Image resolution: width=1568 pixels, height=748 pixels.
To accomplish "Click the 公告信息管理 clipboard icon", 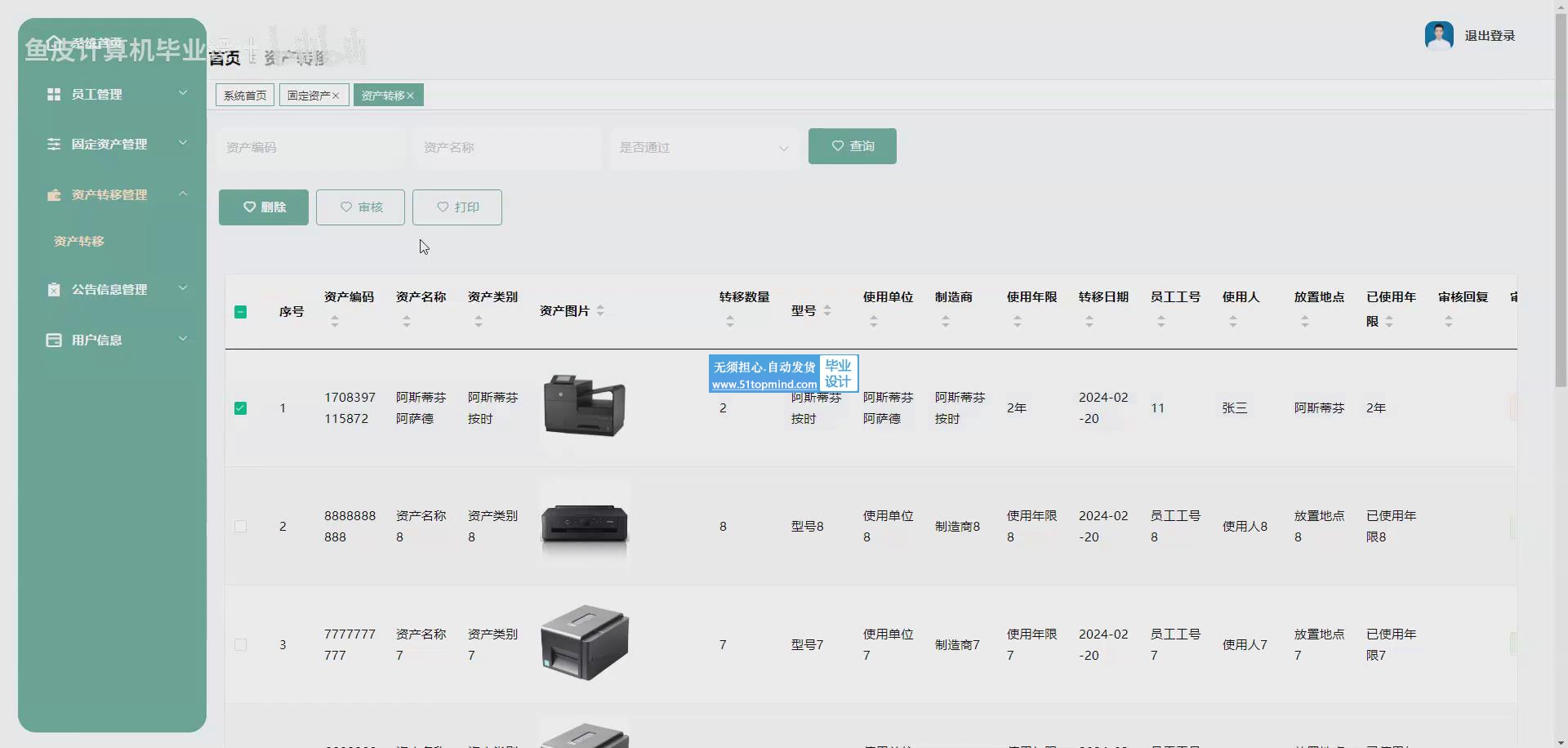I will click(54, 290).
